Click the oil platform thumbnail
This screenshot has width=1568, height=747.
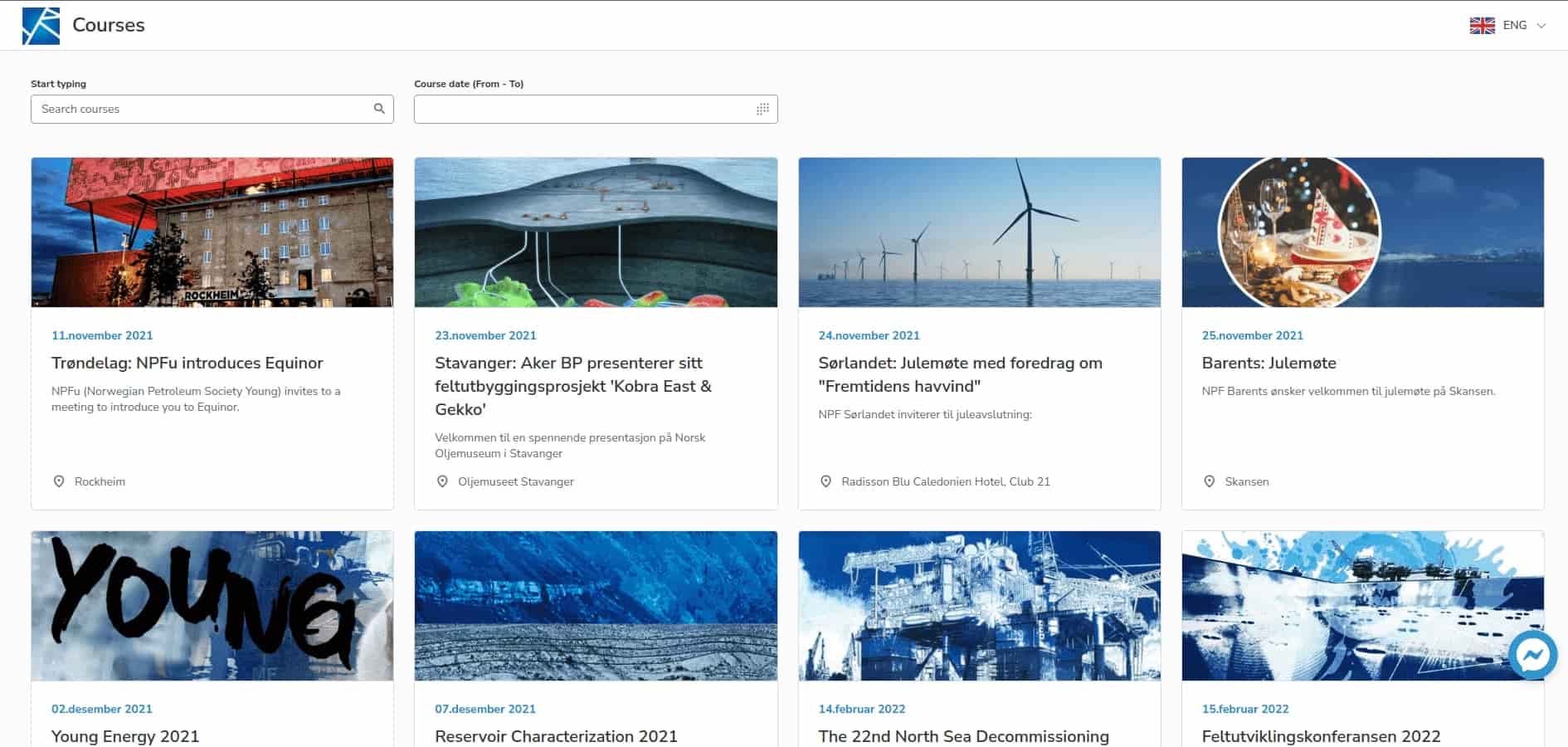click(979, 606)
